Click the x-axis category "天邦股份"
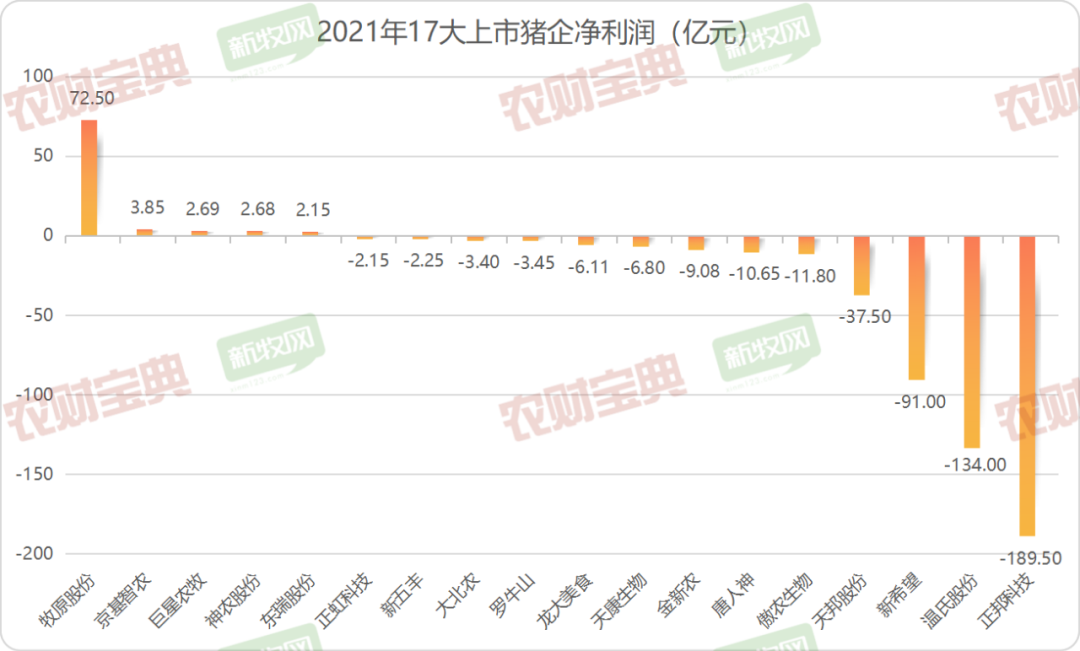This screenshot has height=651, width=1080. 840,601
